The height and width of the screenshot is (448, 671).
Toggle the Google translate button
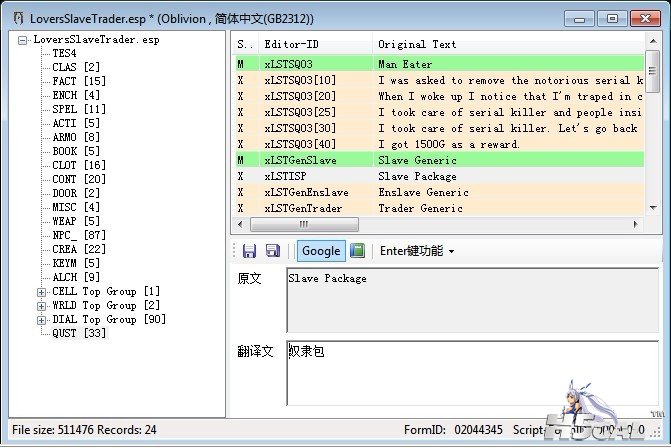pos(321,251)
